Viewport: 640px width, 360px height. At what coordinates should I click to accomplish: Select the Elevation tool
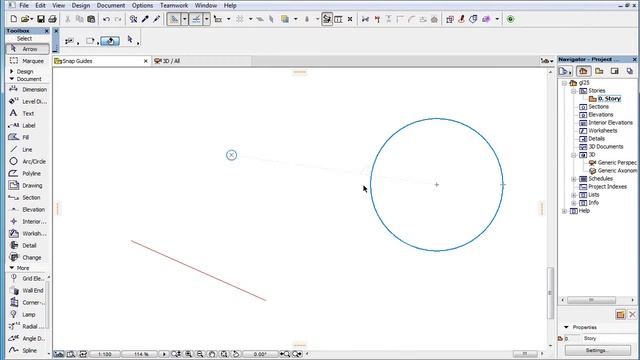pyautogui.click(x=28, y=209)
